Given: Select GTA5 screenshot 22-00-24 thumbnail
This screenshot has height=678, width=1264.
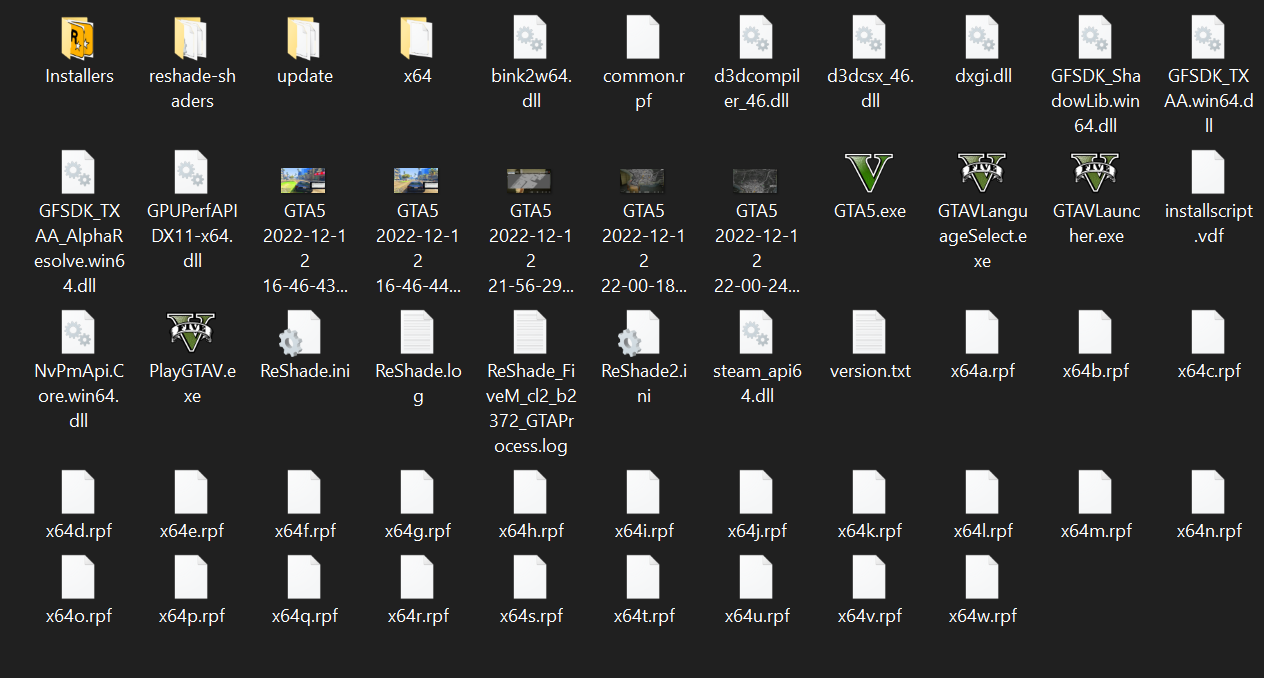Looking at the screenshot, I should pyautogui.click(x=756, y=180).
